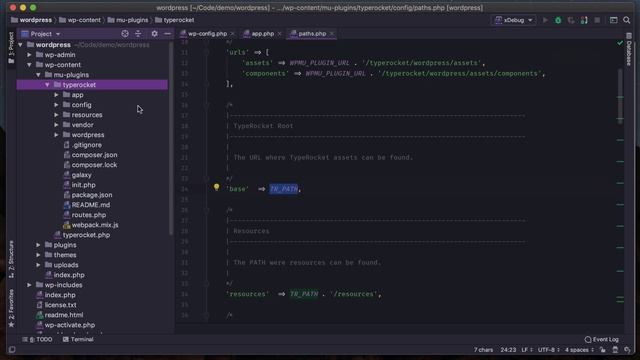The height and width of the screenshot is (360, 640).
Task: Collapse the typerocket folder arrow
Action: (x=47, y=85)
